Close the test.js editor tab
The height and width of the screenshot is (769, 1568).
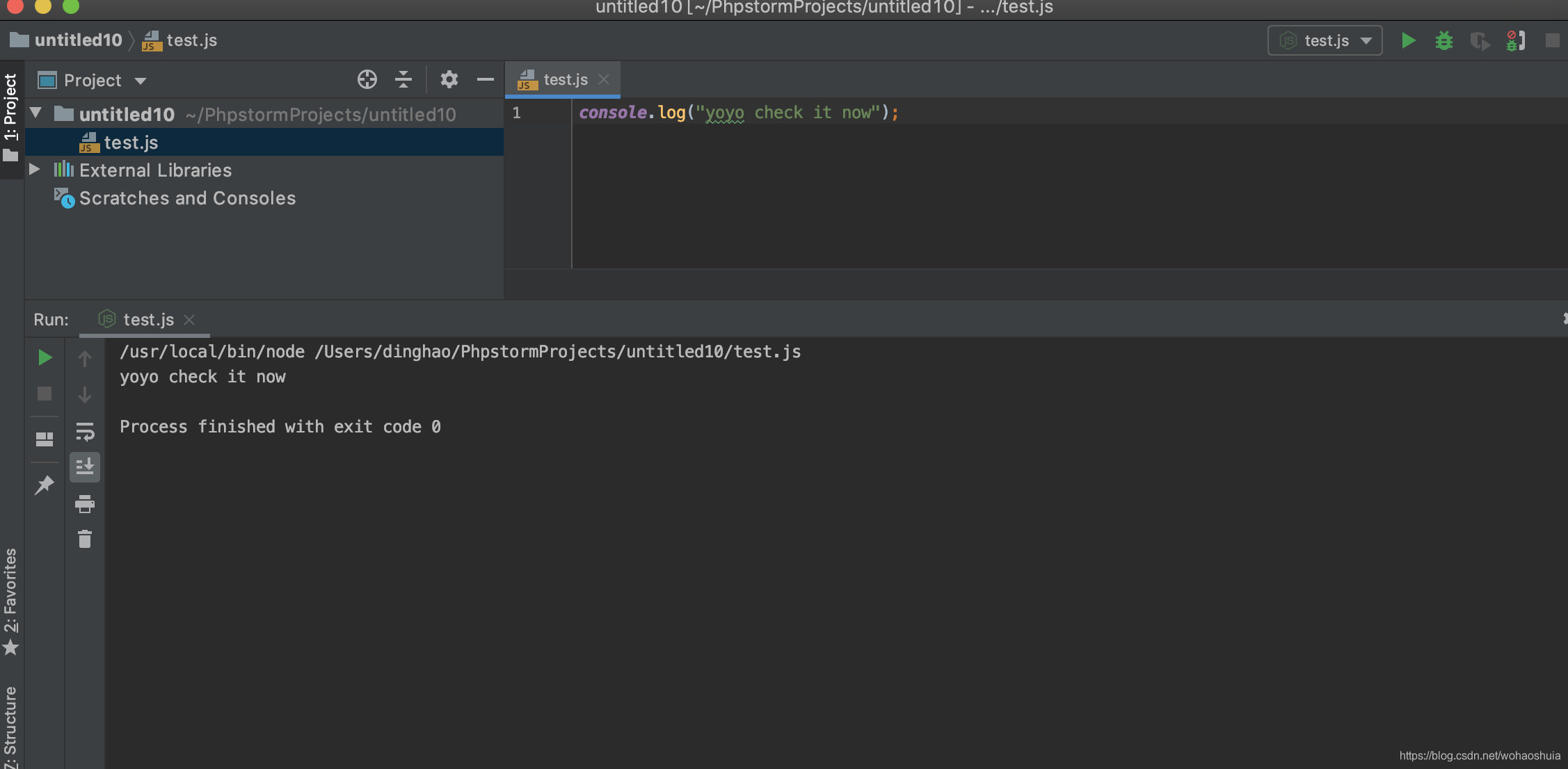[604, 79]
